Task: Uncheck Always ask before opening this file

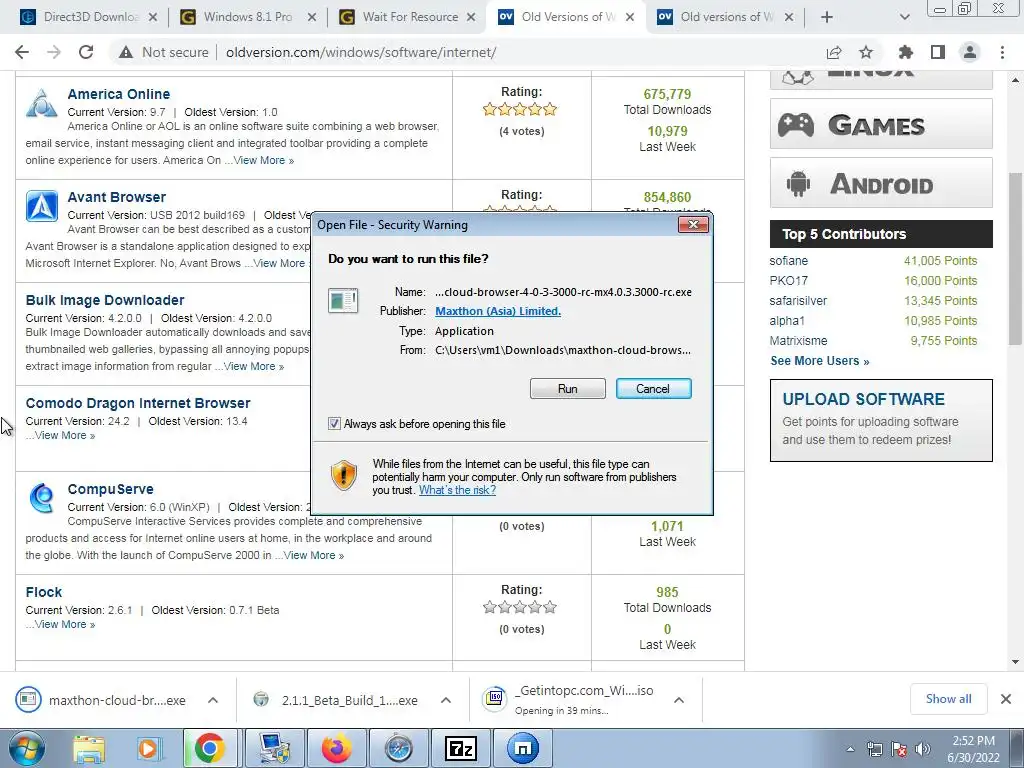Action: pyautogui.click(x=334, y=424)
